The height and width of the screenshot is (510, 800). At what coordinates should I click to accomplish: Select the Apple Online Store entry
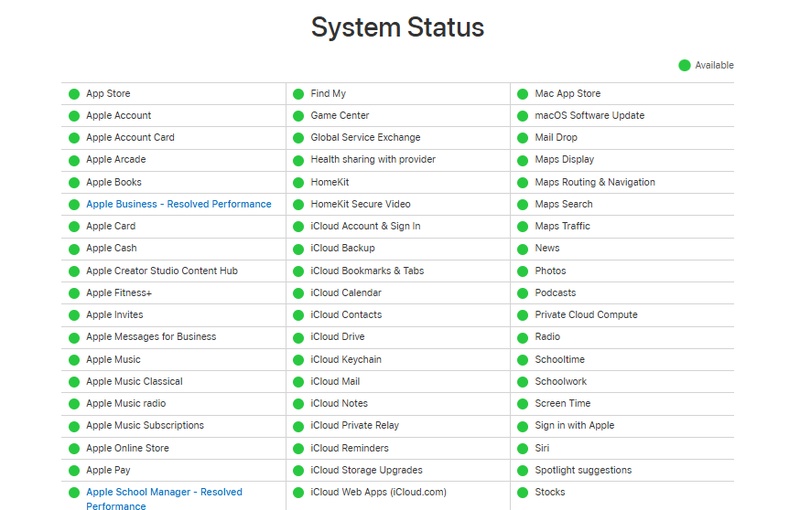pyautogui.click(x=128, y=448)
